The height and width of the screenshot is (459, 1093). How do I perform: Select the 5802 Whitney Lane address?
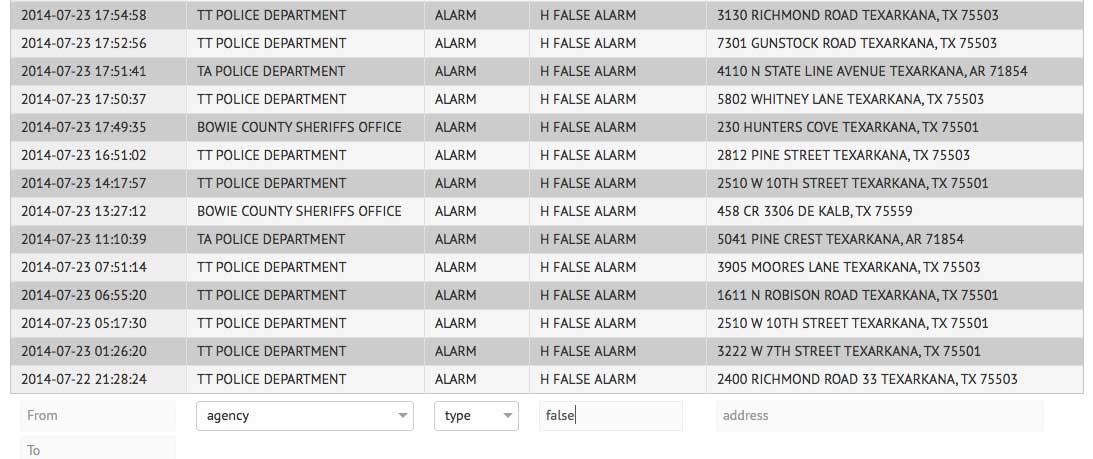point(850,100)
